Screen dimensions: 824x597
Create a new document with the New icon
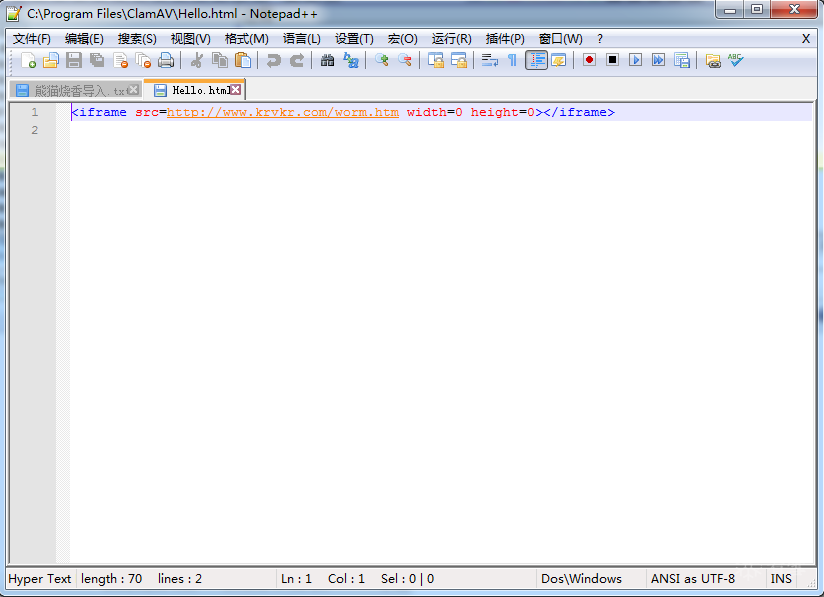click(28, 60)
